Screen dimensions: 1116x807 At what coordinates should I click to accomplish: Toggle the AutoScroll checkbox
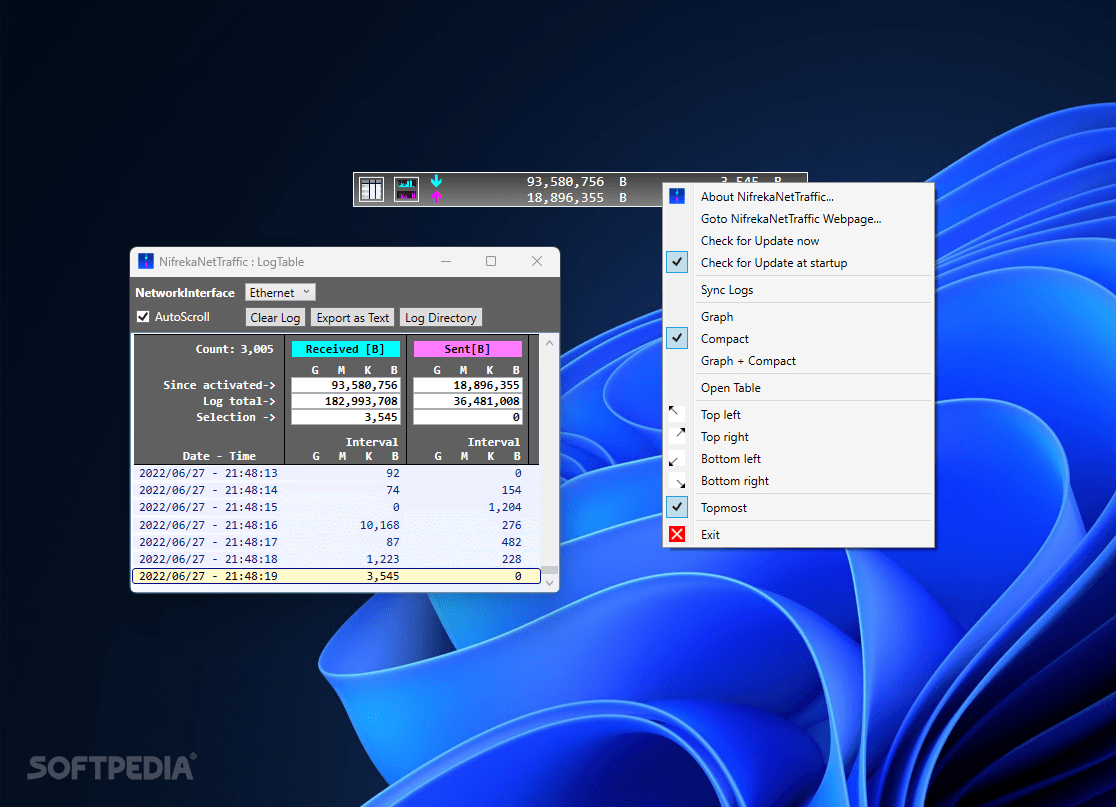[x=143, y=317]
